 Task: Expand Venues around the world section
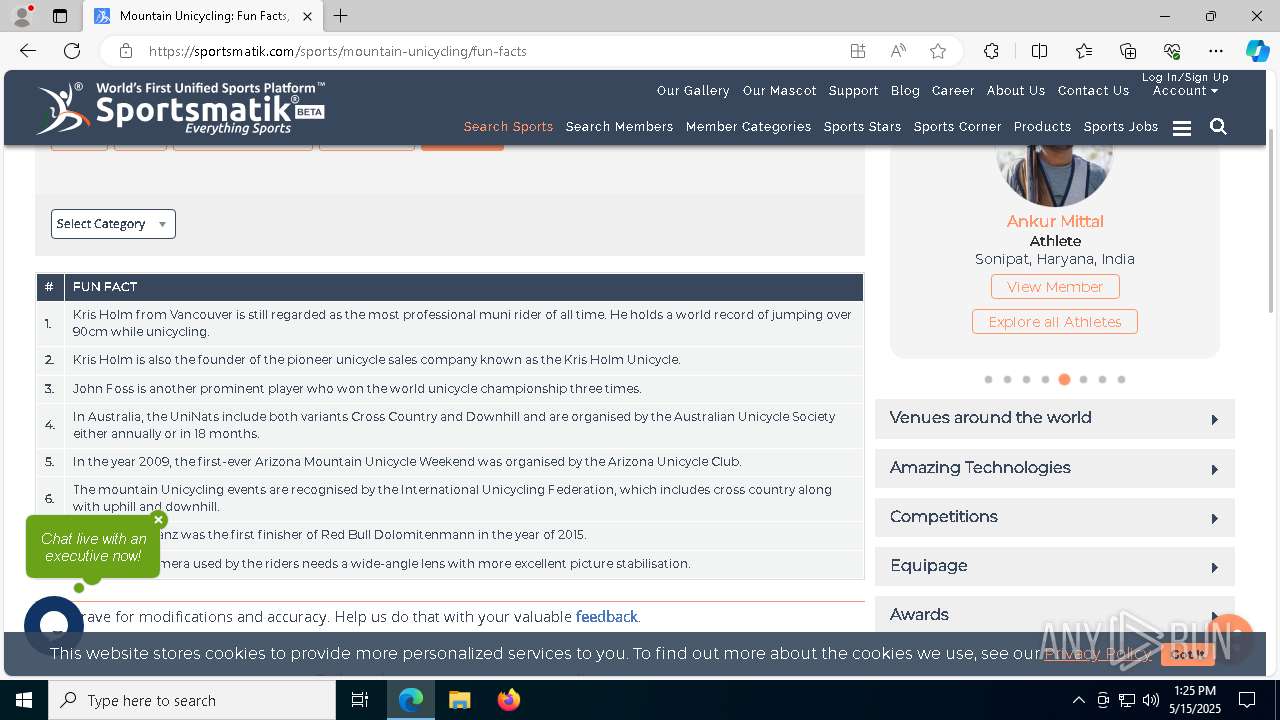tap(1055, 418)
